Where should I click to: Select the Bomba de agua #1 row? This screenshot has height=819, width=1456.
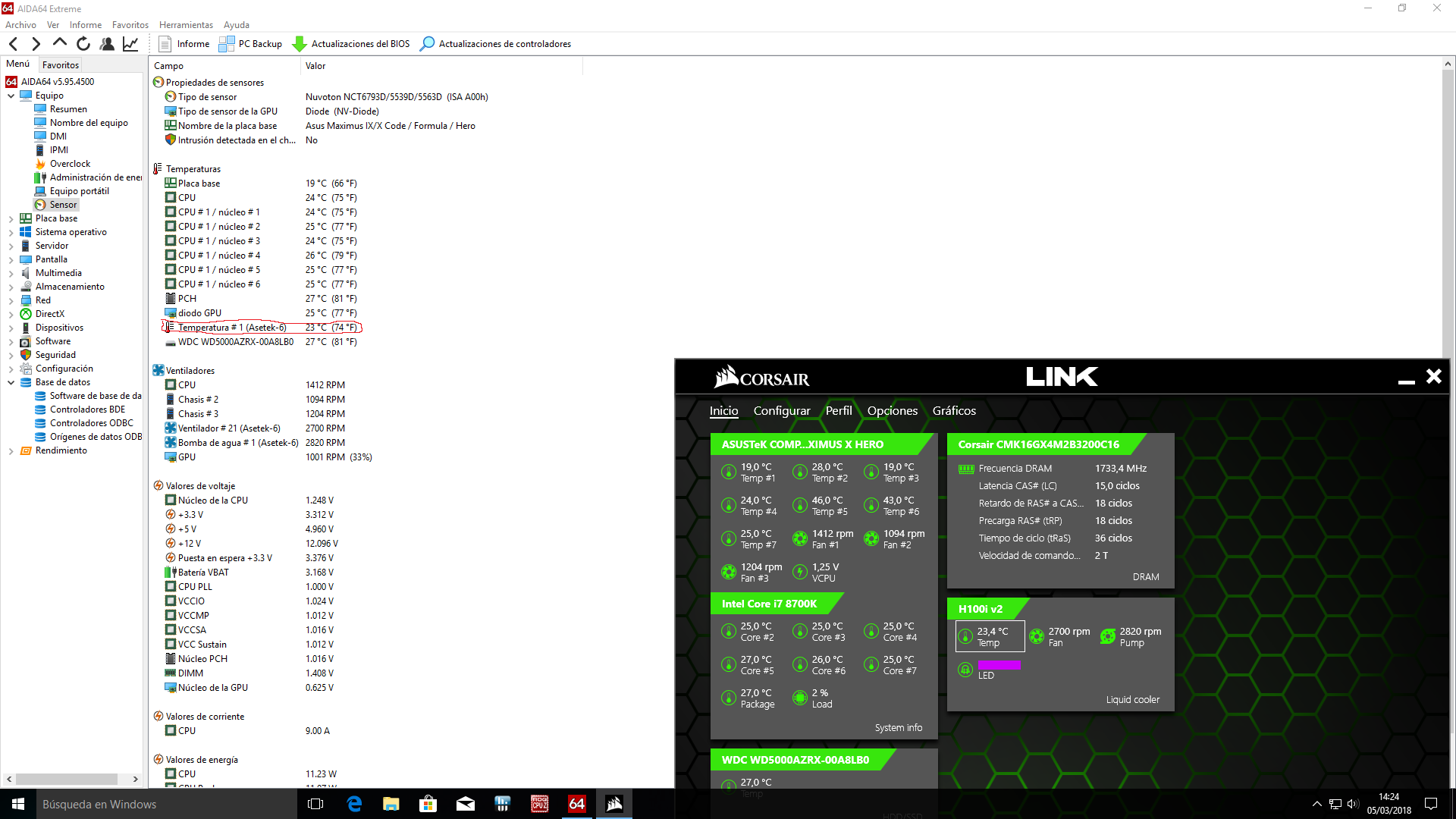[x=255, y=443]
